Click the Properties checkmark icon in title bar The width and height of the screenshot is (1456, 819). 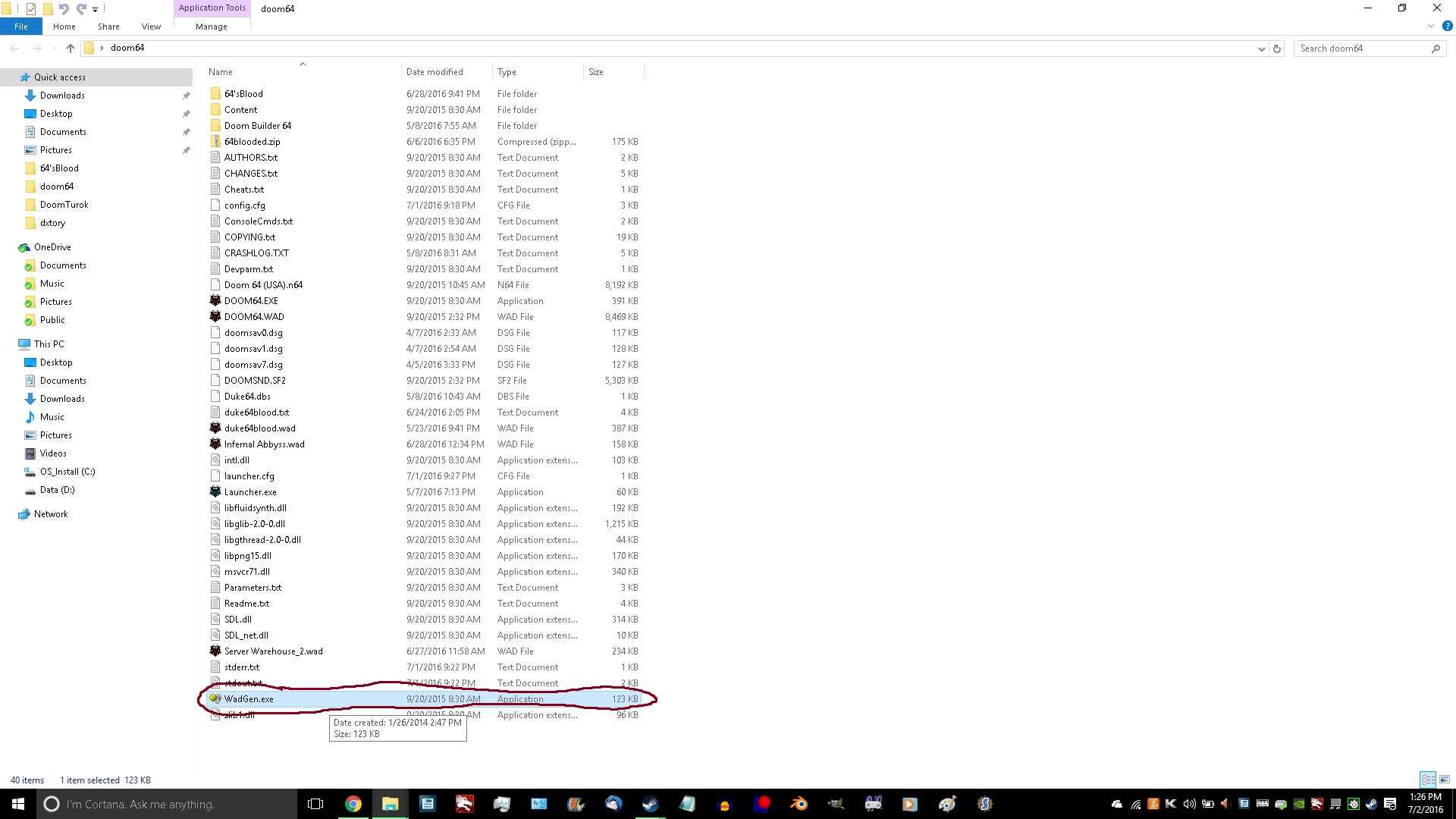coord(31,9)
